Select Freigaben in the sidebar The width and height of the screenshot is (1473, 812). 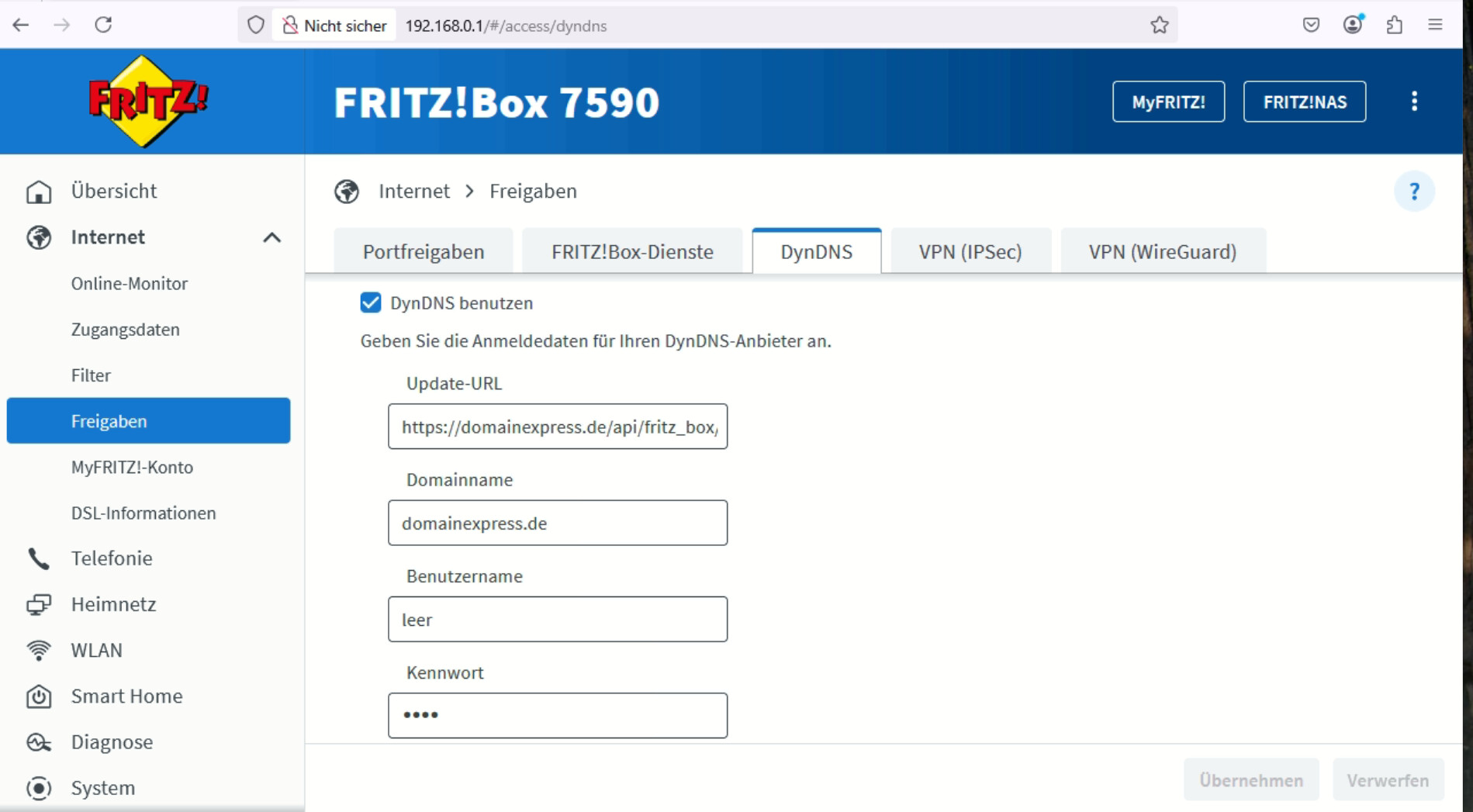[148, 421]
